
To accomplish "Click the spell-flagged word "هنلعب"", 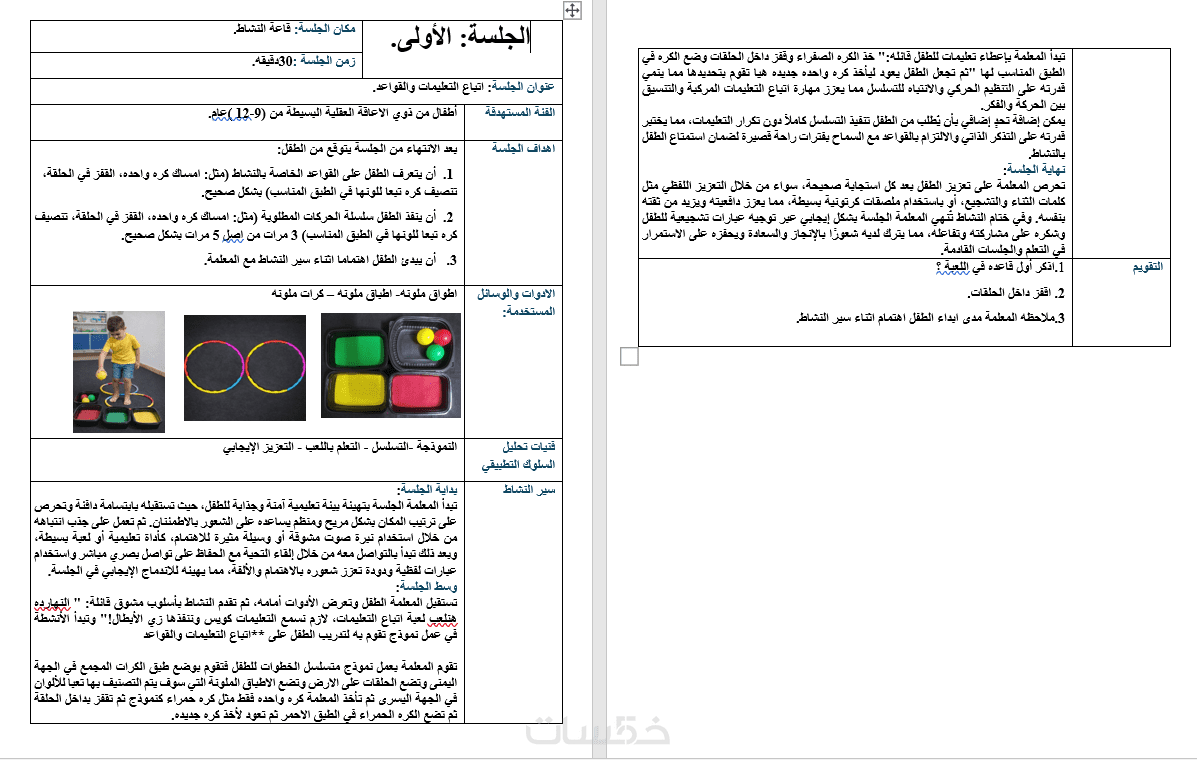I will 443,619.
